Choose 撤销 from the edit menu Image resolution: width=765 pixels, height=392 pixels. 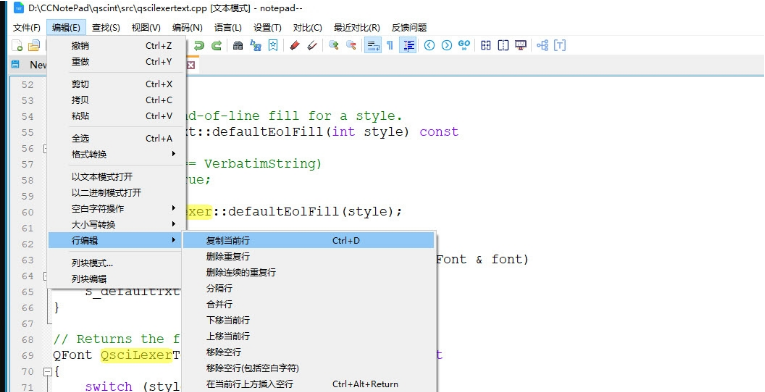(117, 46)
